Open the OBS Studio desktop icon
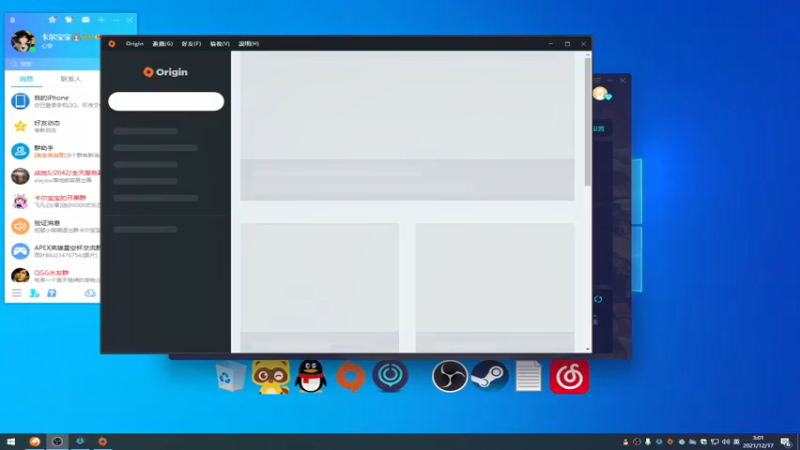This screenshot has height=450, width=800. point(449,377)
